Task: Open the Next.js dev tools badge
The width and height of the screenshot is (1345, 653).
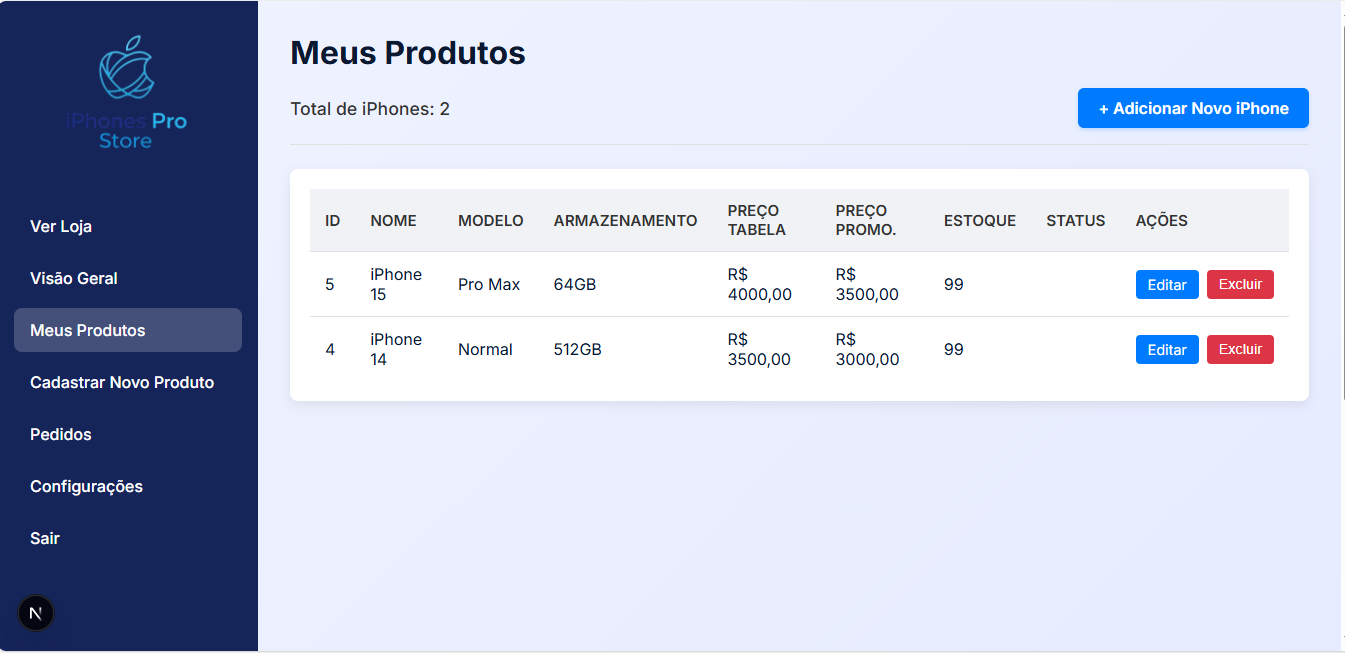Action: tap(36, 613)
